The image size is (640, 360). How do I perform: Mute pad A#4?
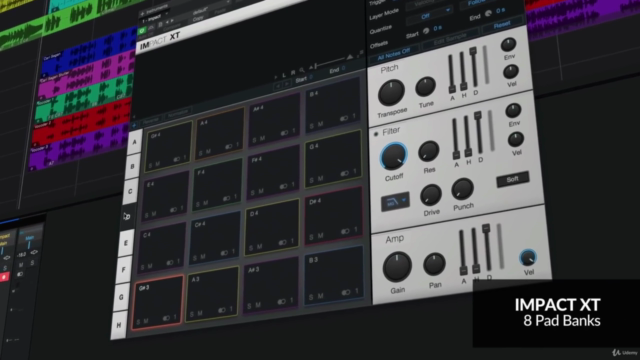(262, 139)
